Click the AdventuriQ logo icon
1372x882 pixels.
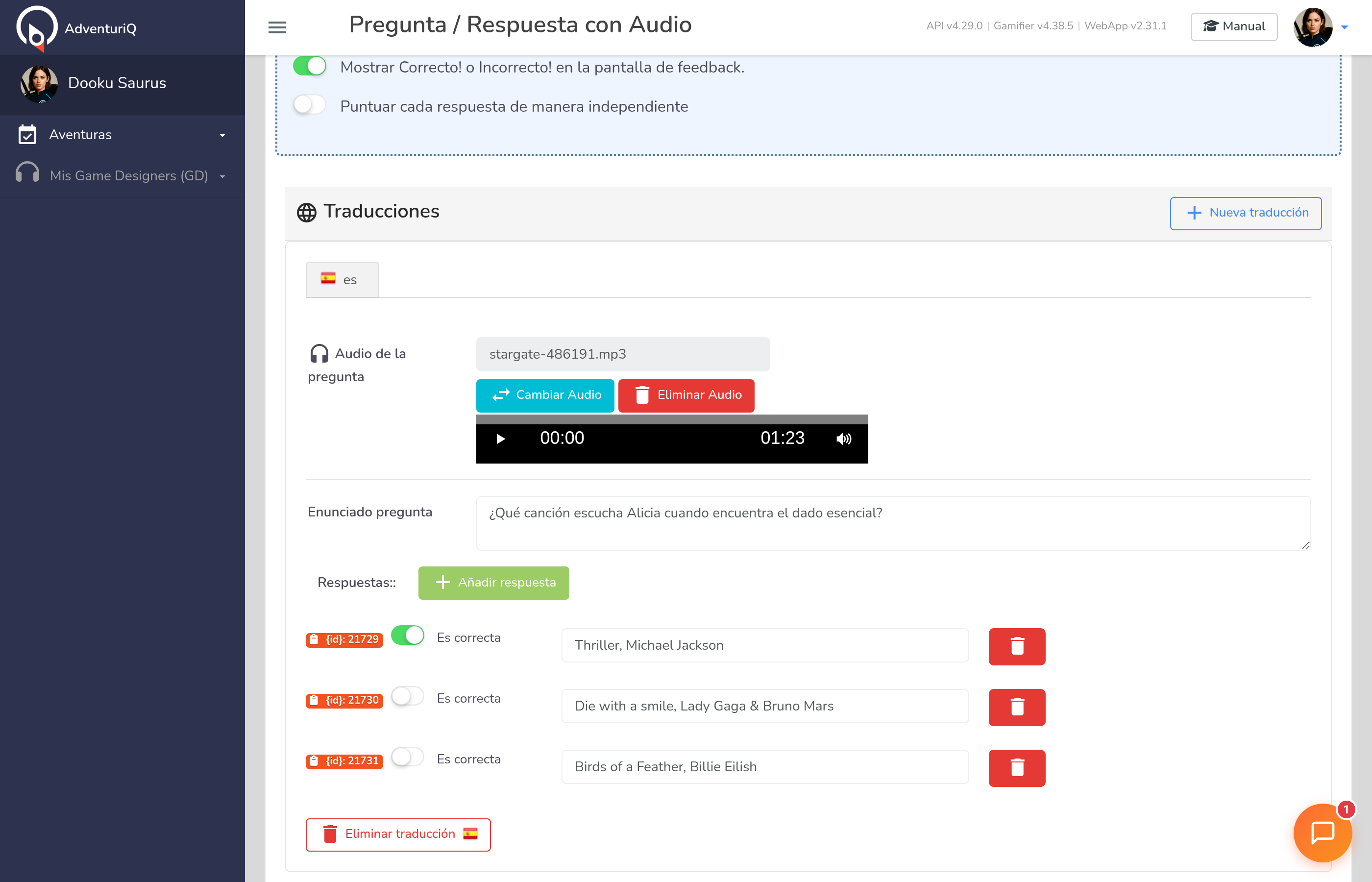click(x=37, y=27)
